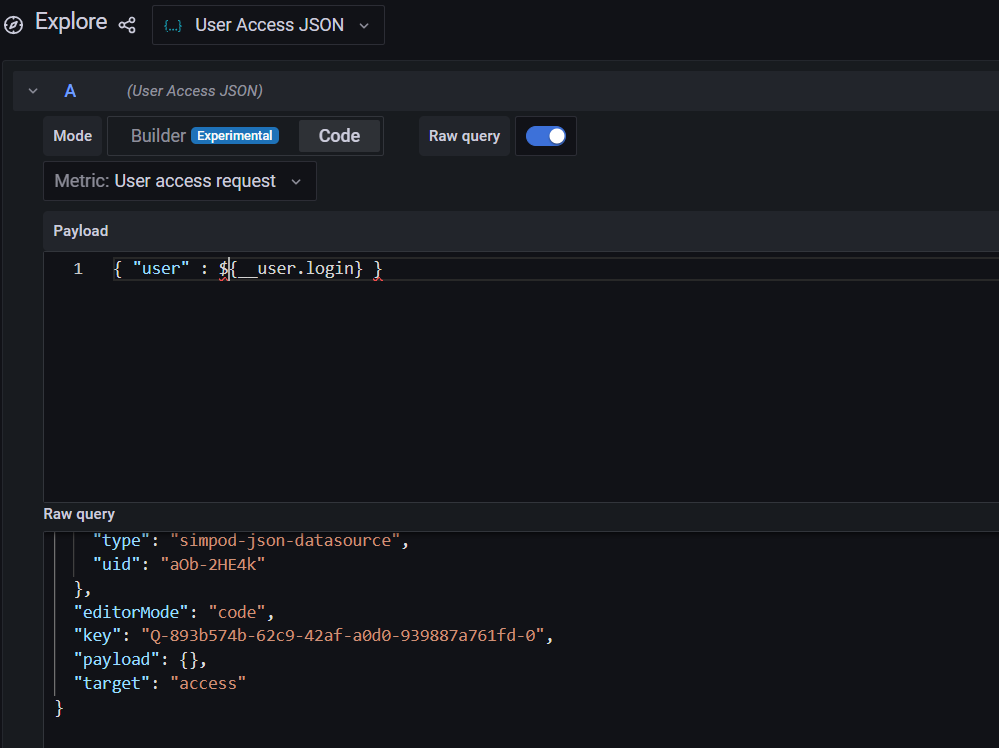The image size is (999, 748).
Task: Select the Code mode tab
Action: pos(340,135)
